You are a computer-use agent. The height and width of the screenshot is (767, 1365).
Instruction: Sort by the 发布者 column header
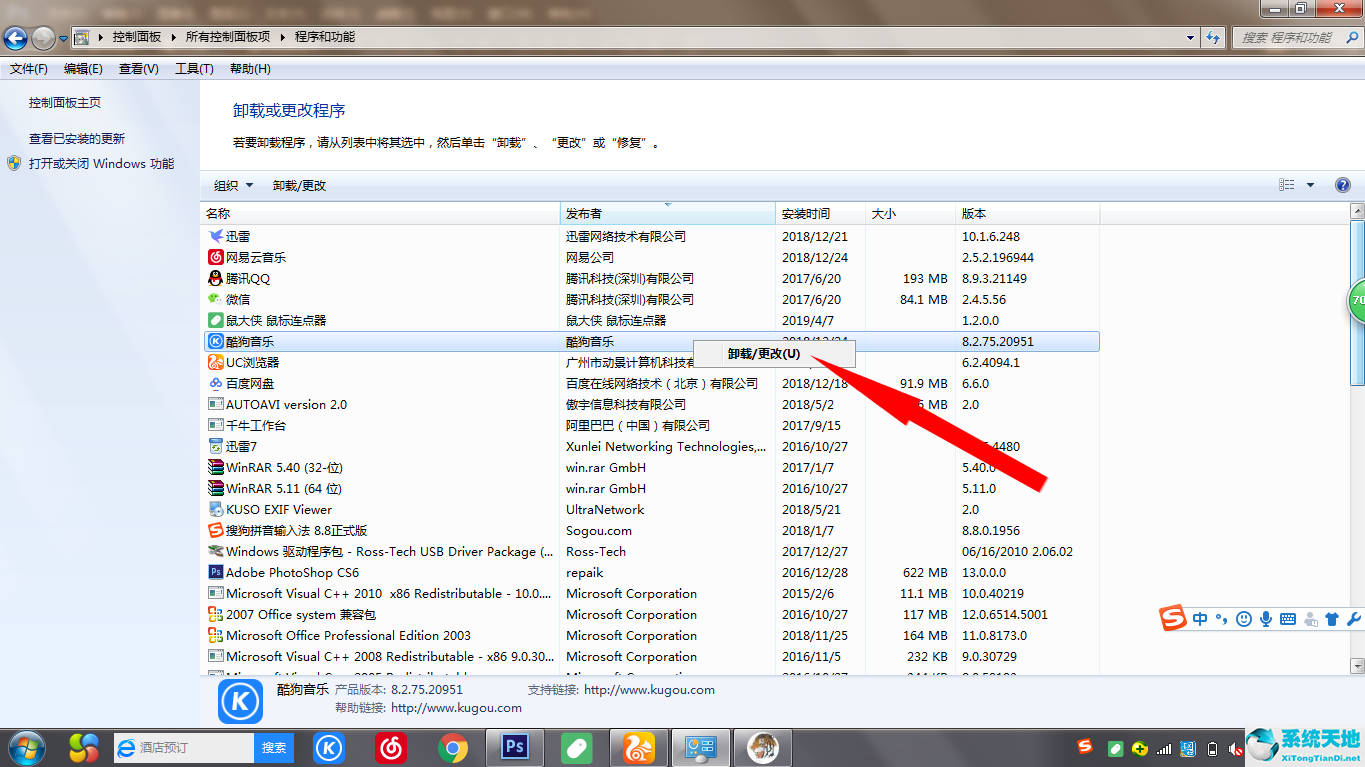(x=668, y=213)
